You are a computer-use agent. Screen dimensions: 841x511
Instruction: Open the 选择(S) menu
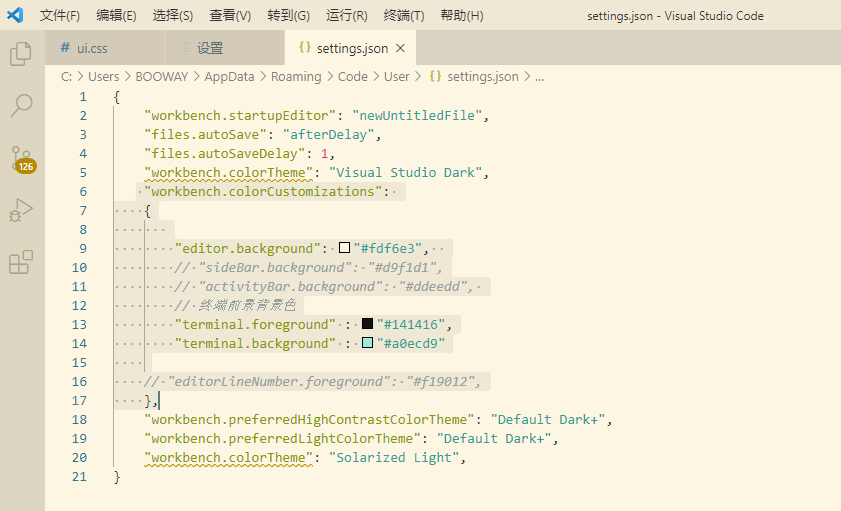point(173,16)
